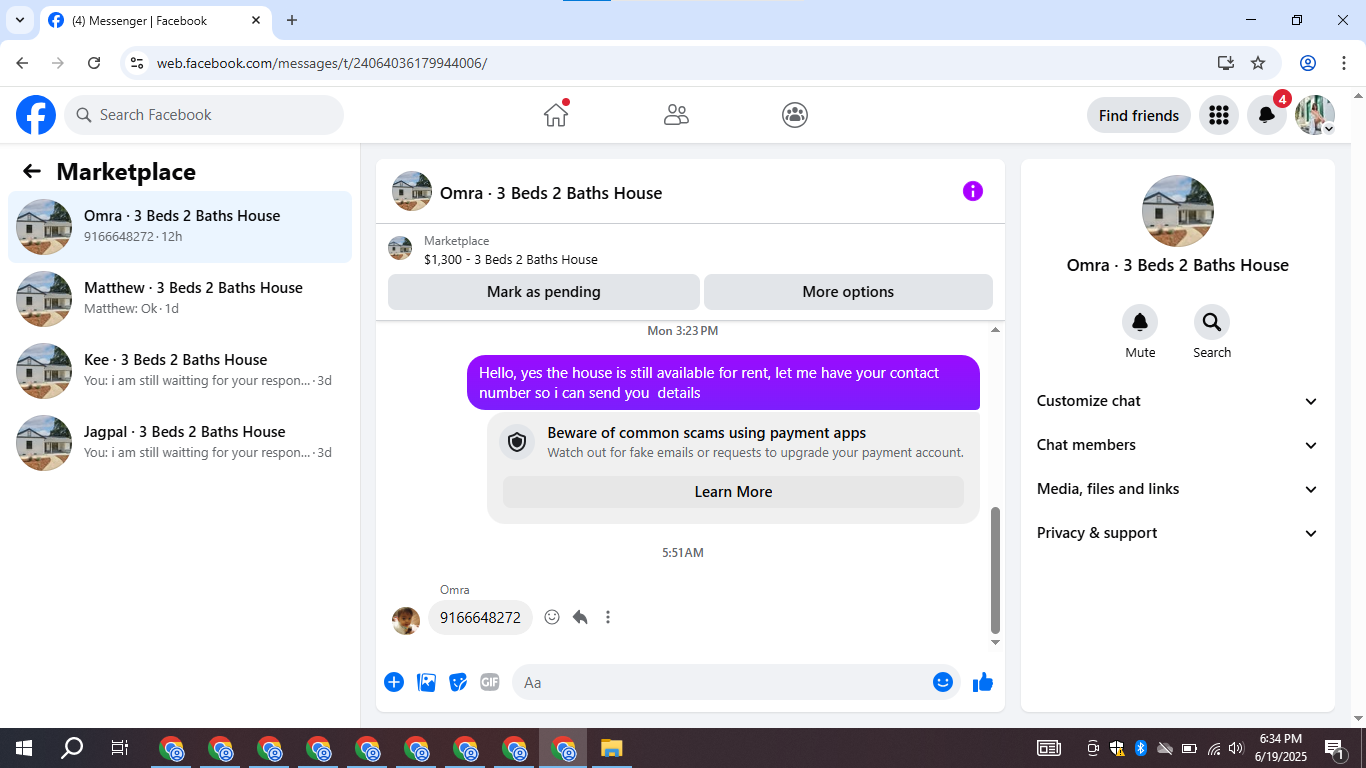
Task: Open the taskbar clock showing 6:34 PM
Action: tap(1282, 748)
